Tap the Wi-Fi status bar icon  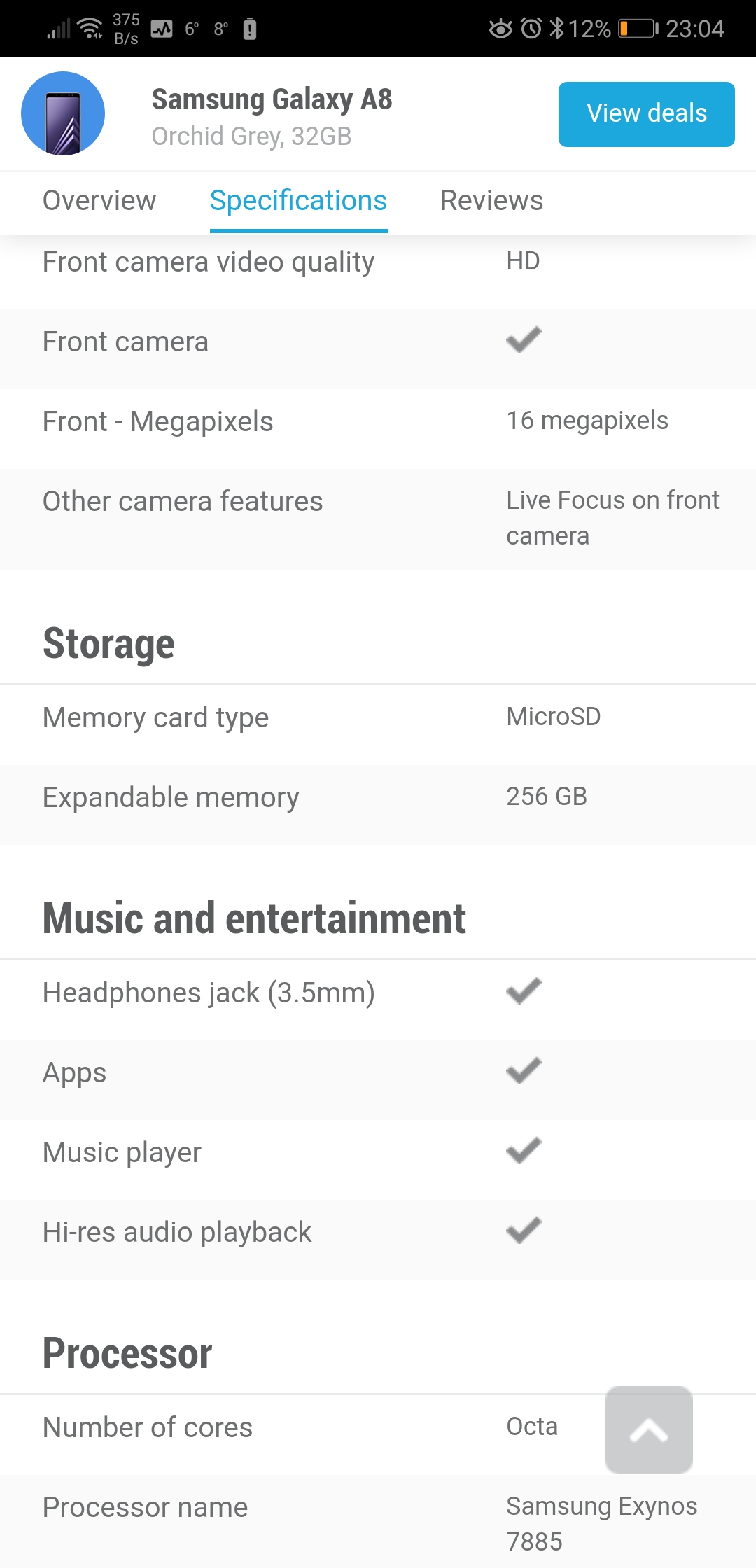90,29
